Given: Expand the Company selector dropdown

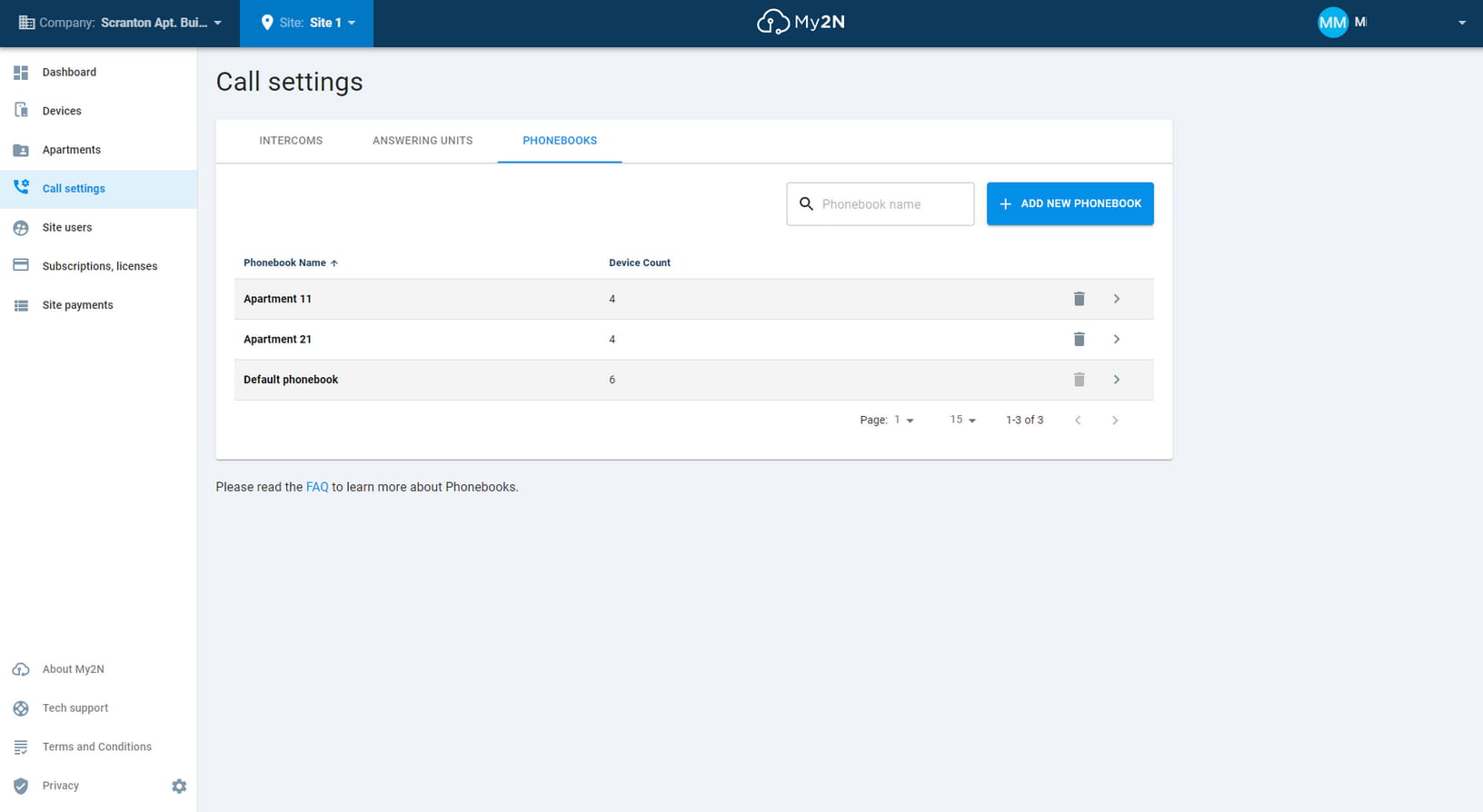Looking at the screenshot, I should (x=120, y=23).
